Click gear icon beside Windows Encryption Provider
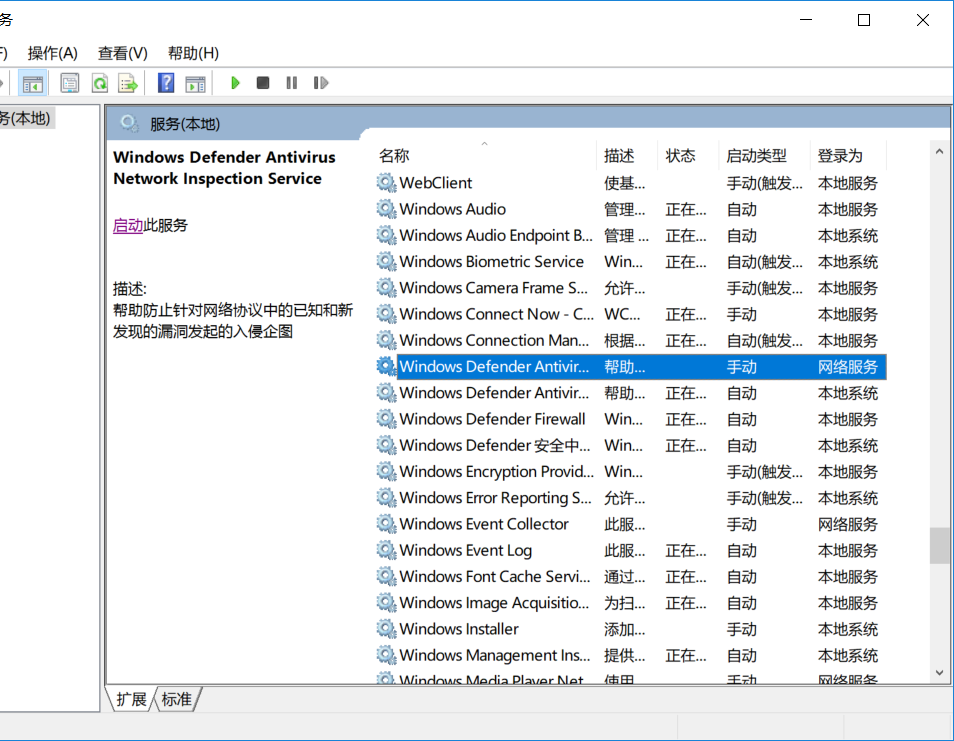The image size is (954, 741). point(386,471)
